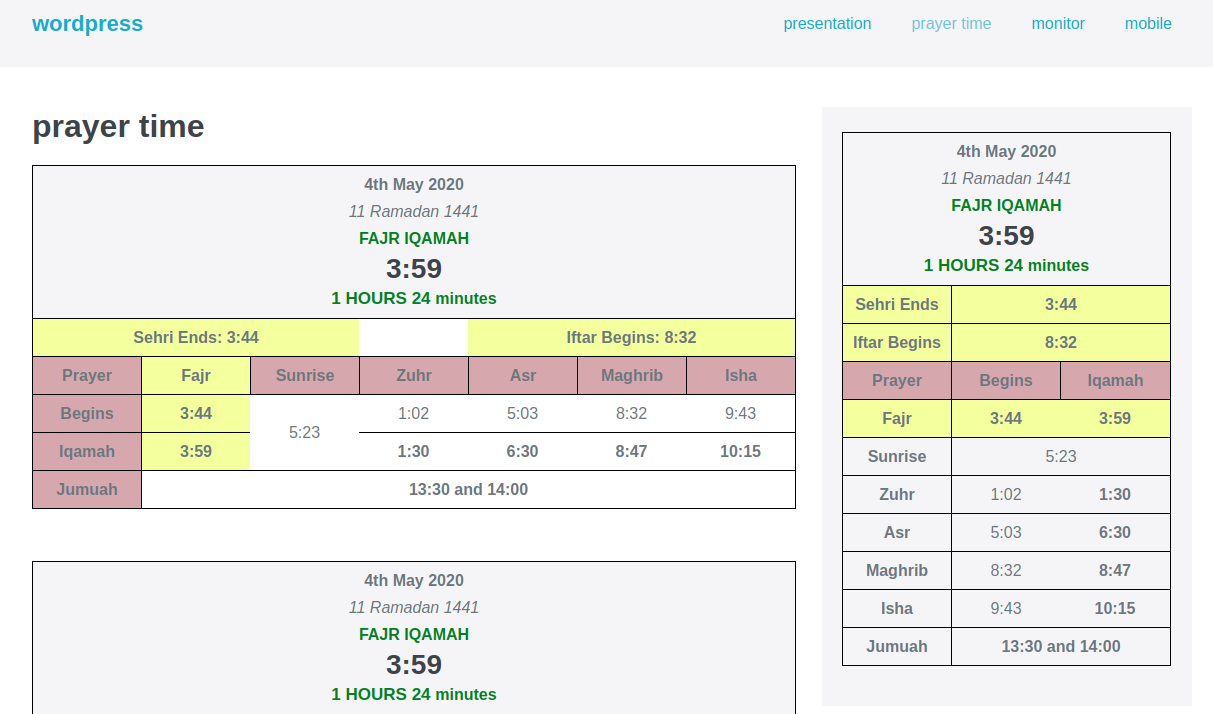
Task: Go to the presentation menu item
Action: (827, 24)
